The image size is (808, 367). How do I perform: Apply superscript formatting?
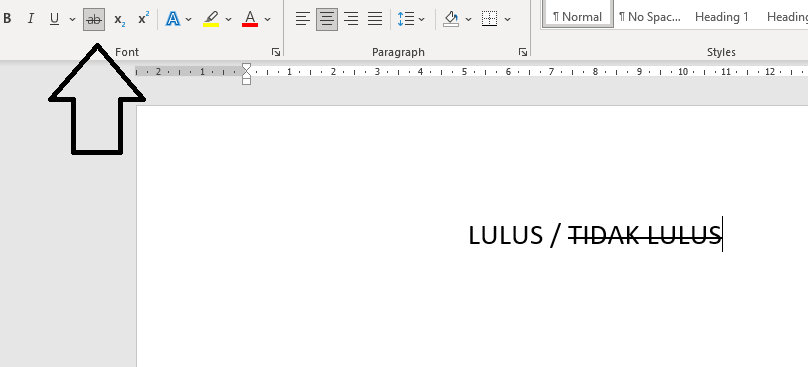[143, 20]
